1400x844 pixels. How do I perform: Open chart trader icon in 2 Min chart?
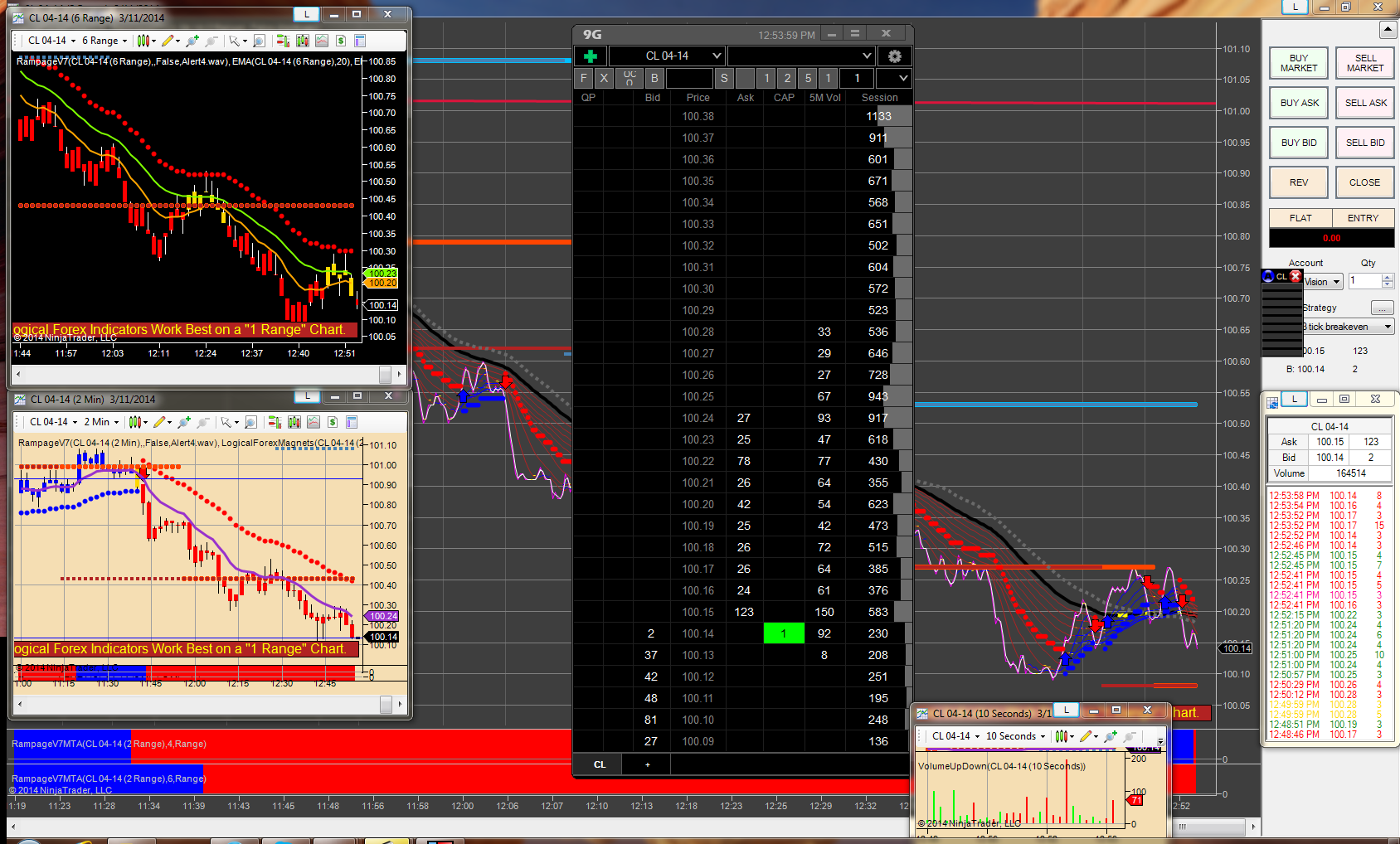[x=275, y=422]
